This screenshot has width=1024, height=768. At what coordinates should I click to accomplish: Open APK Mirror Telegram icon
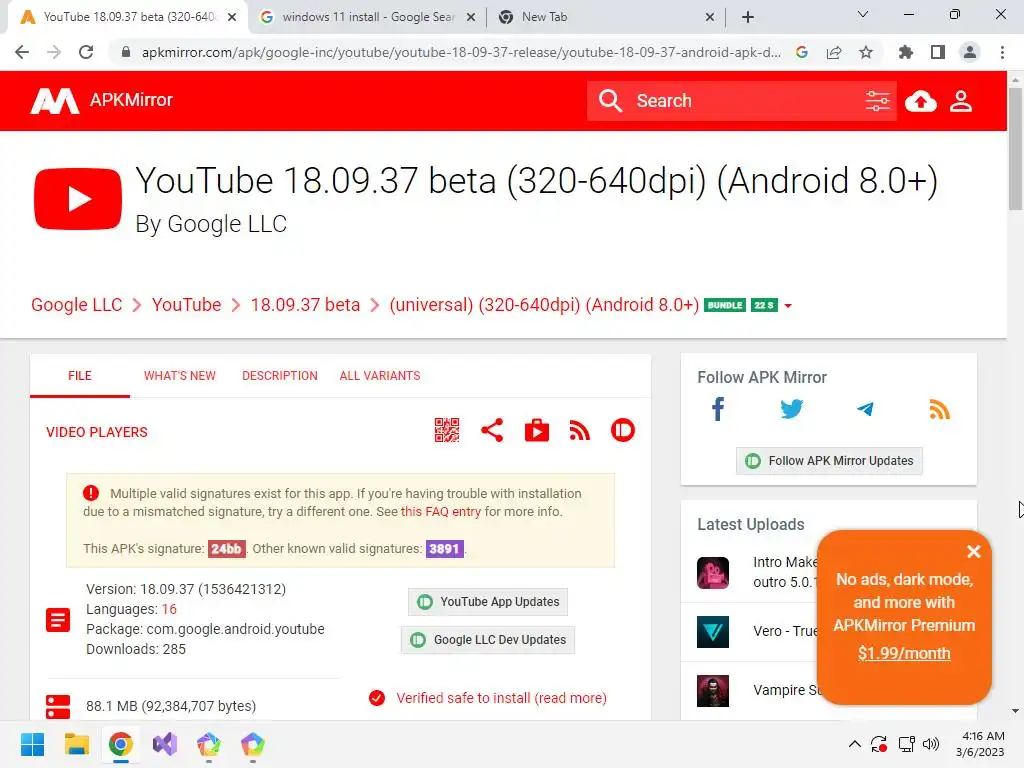865,409
